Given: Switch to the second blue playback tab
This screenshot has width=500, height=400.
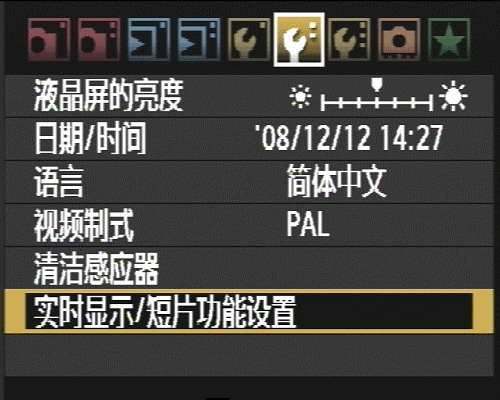Looking at the screenshot, I should 199,40.
